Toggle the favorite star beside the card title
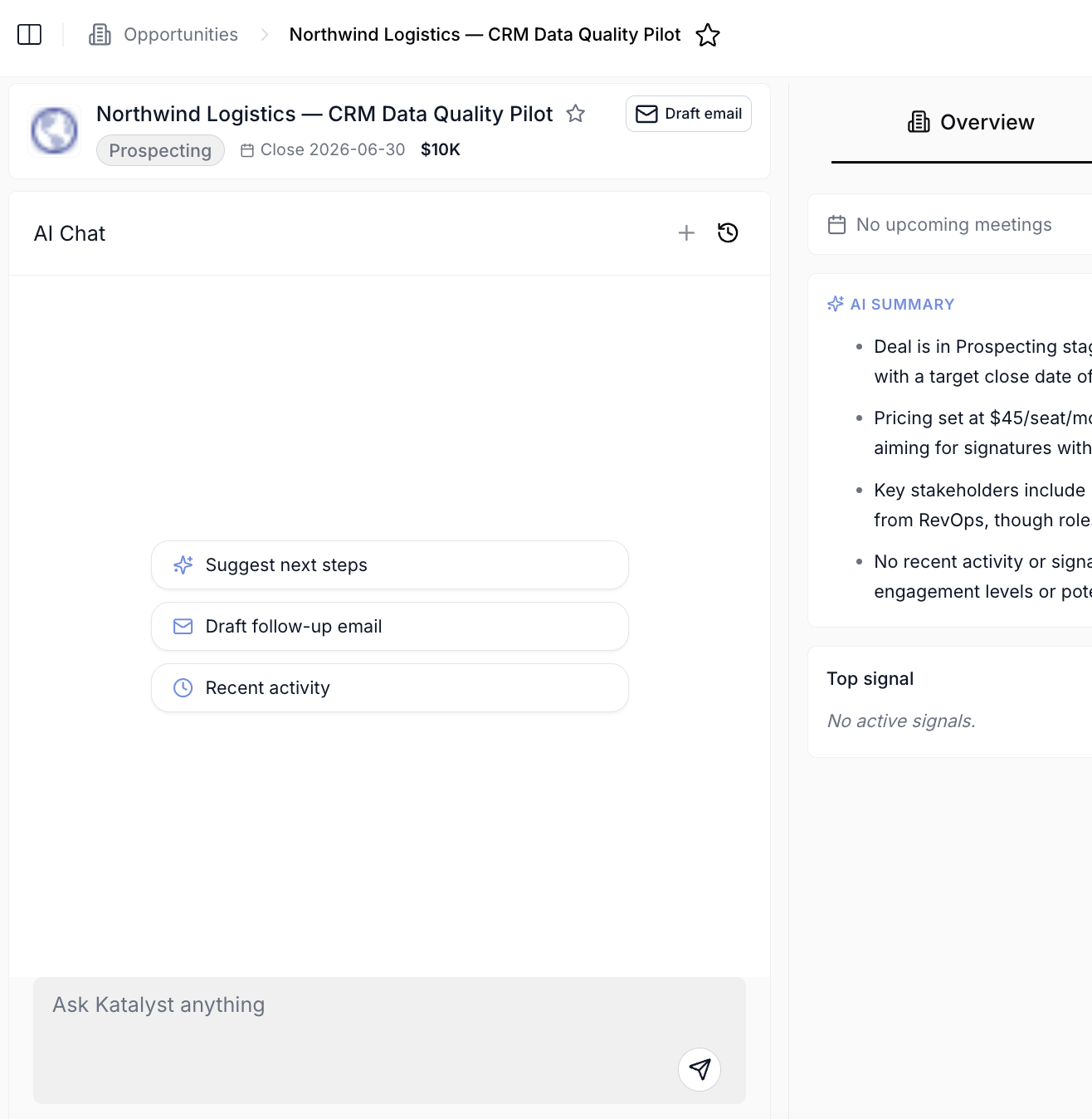This screenshot has width=1092, height=1119. (576, 114)
